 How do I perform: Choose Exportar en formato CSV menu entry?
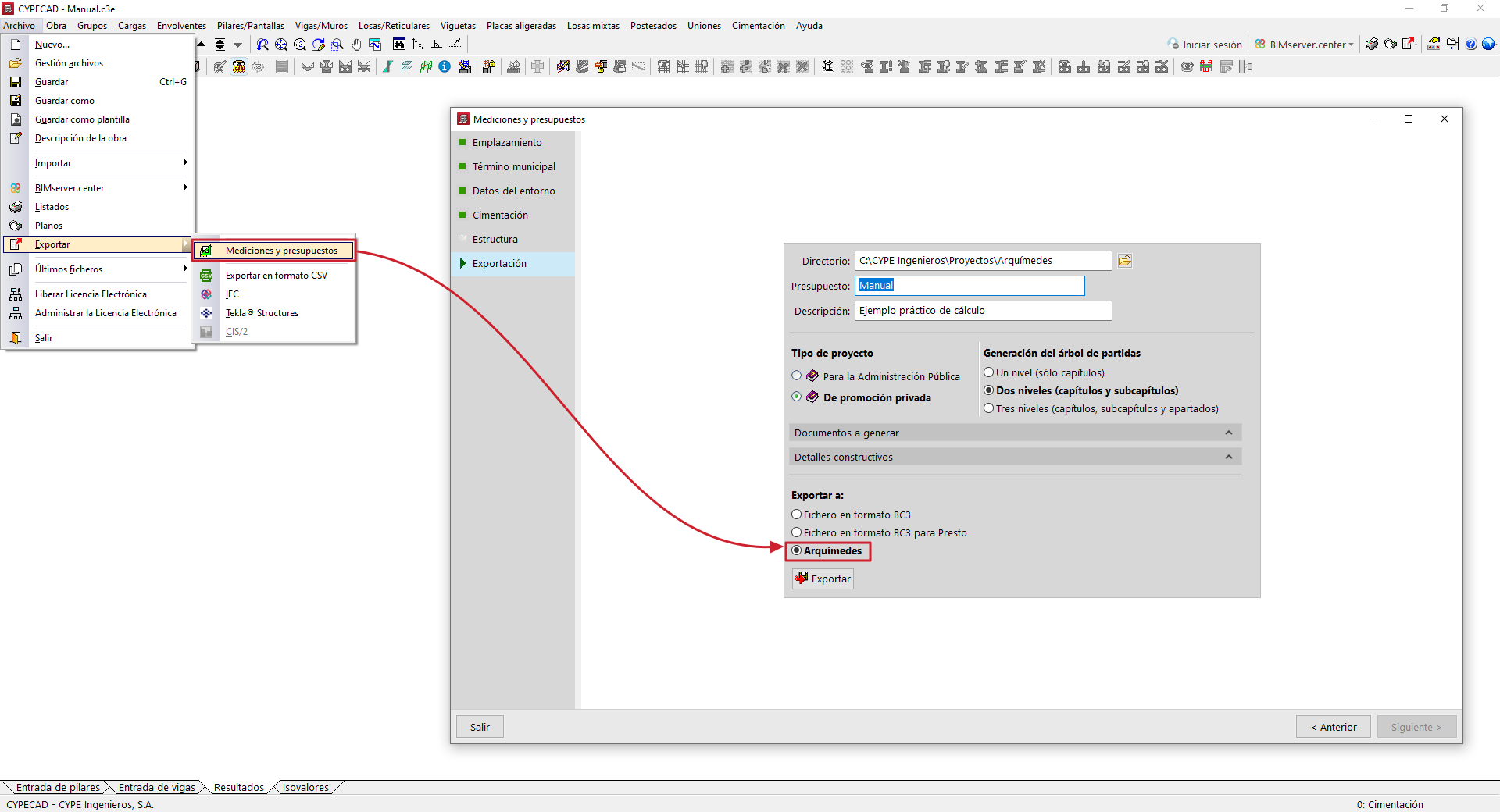tap(276, 276)
